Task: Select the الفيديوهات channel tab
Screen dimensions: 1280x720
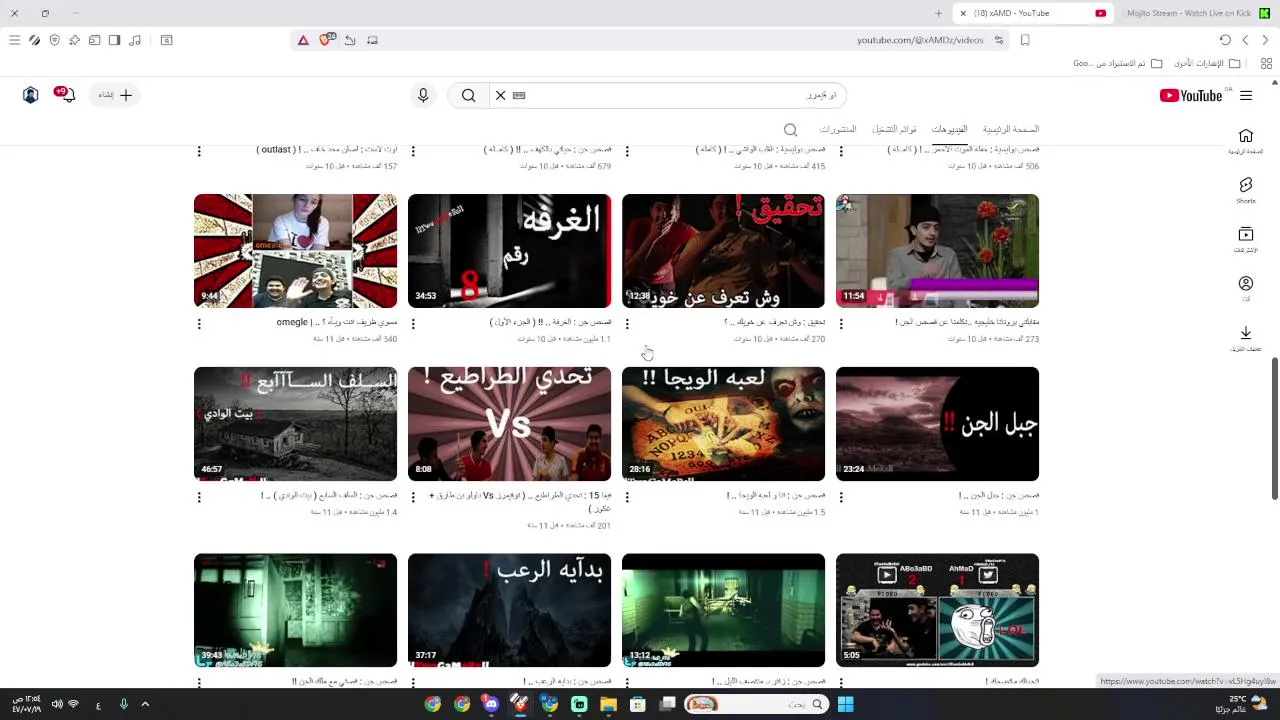Action: pos(949,129)
